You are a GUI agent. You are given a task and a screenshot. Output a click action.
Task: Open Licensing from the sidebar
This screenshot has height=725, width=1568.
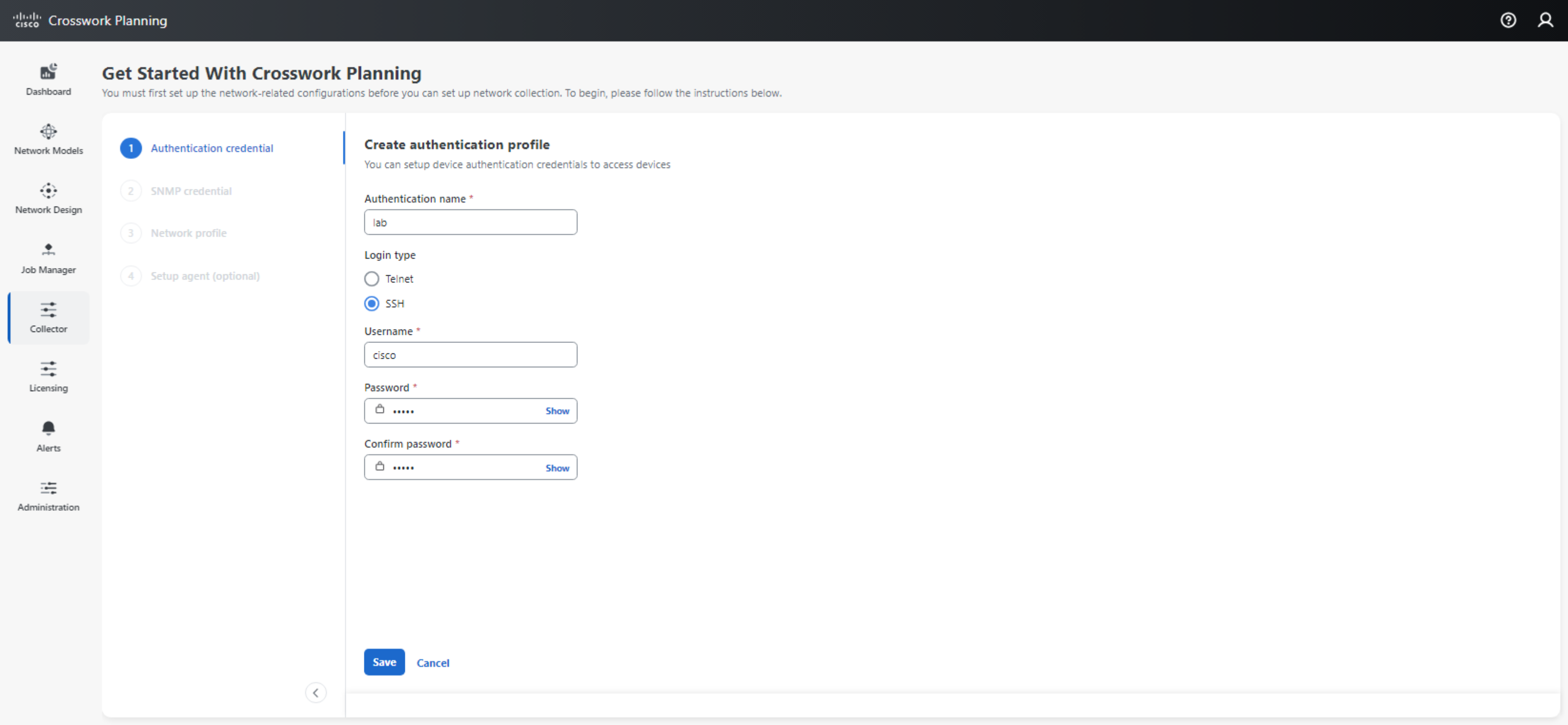pos(48,376)
